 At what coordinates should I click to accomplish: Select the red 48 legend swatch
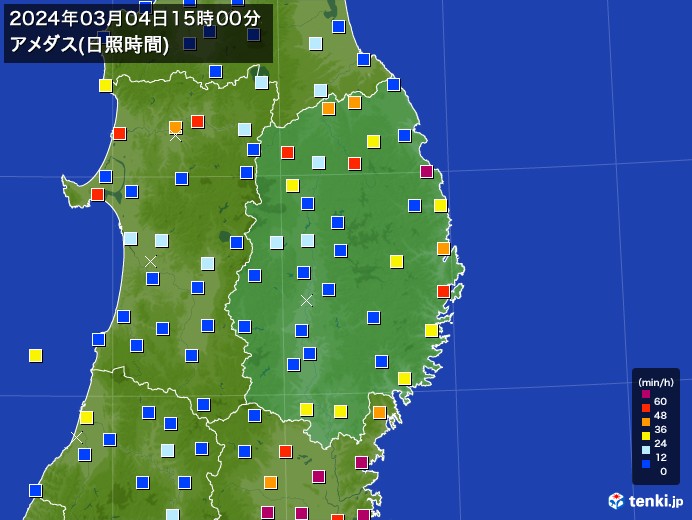[x=646, y=408]
